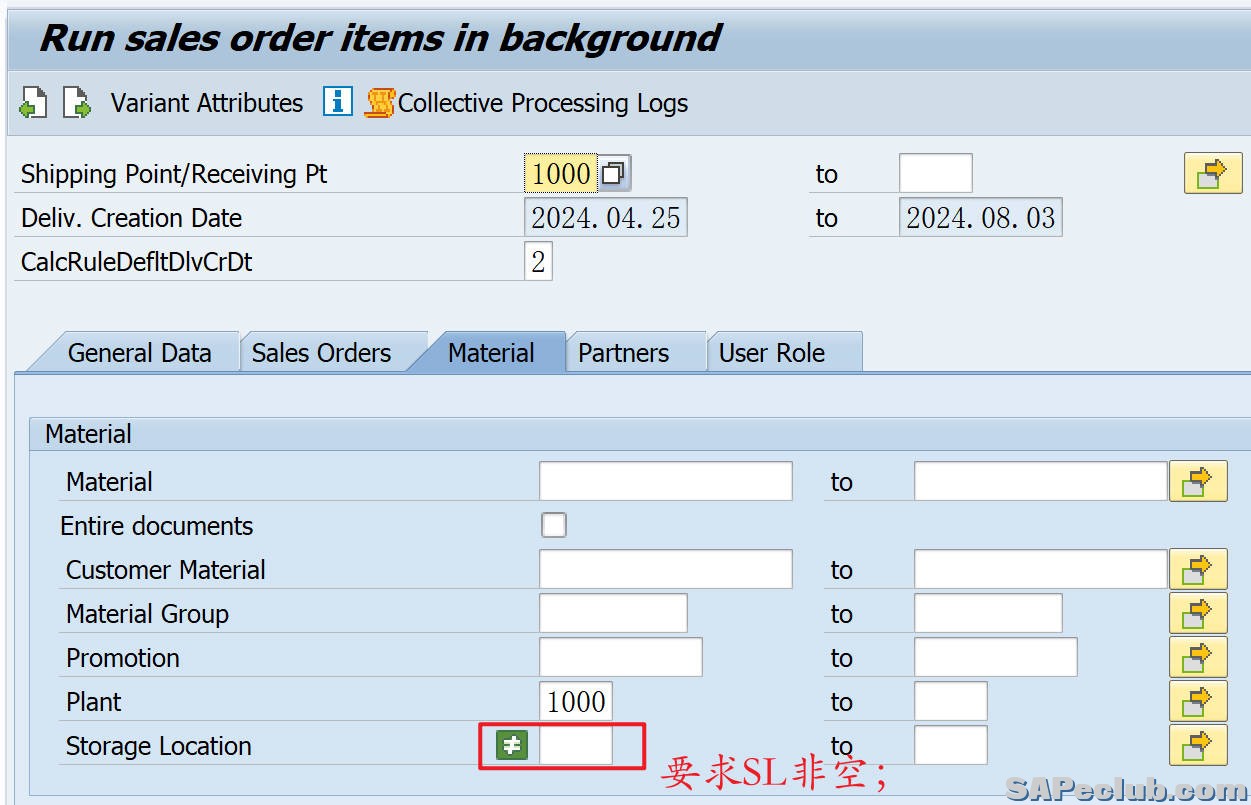Open multiple selection for Material Group
This screenshot has width=1251, height=805.
1197,614
